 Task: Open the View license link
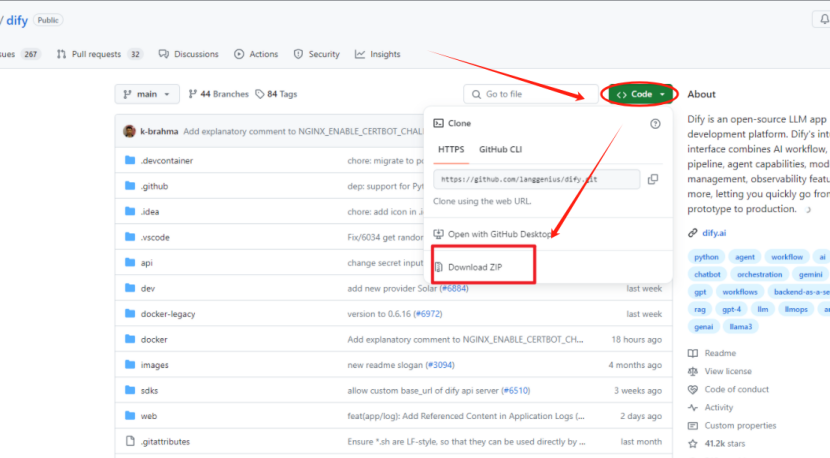[720, 371]
